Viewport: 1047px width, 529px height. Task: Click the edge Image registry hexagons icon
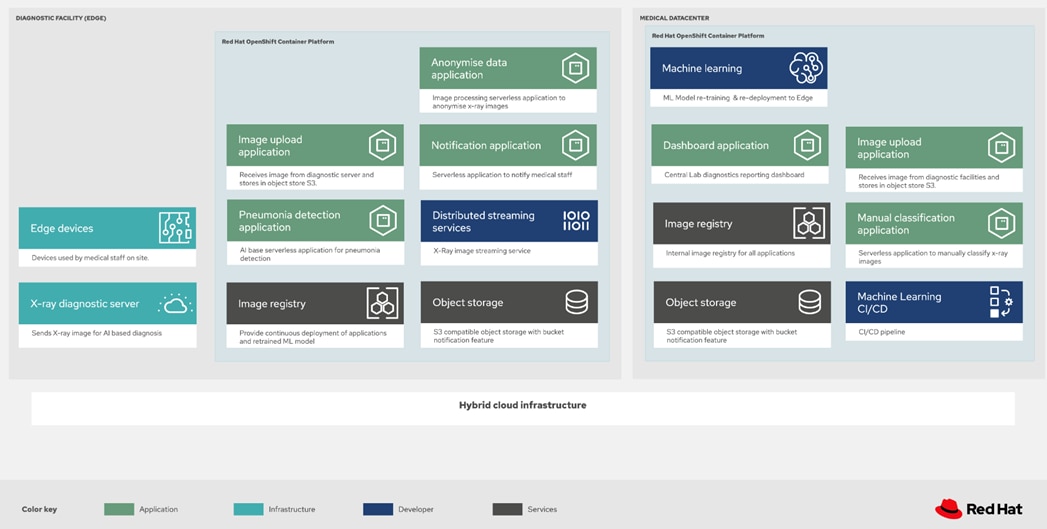click(x=383, y=303)
